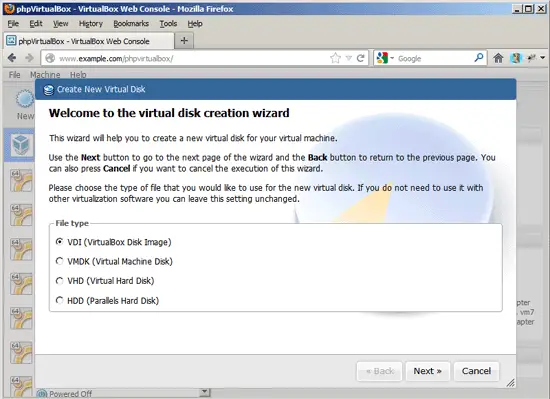Click the Firefox title bar logo
Viewport: 550px width, 399px height.
pyautogui.click(x=9, y=8)
